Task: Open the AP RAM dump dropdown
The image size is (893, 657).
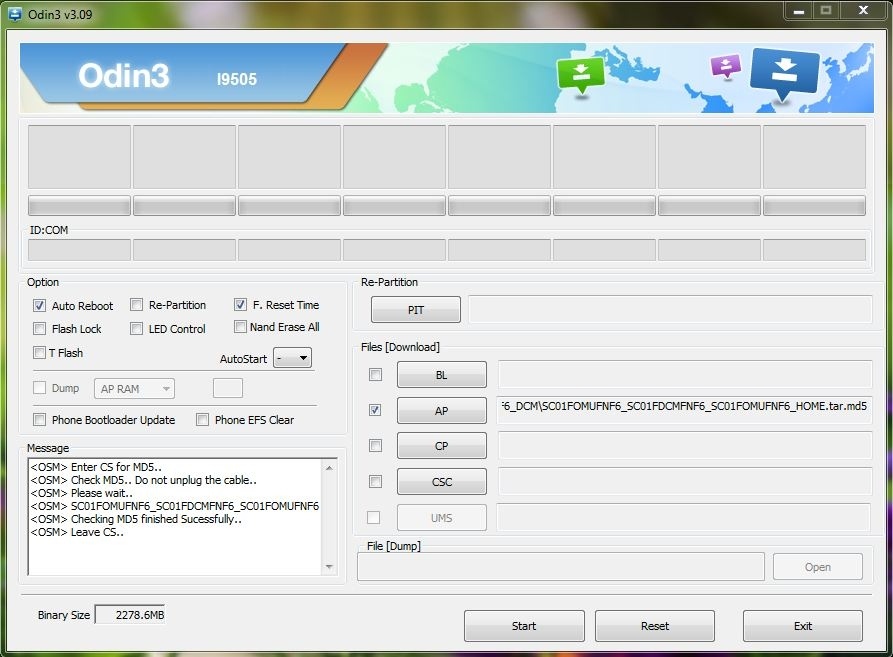Action: (x=134, y=389)
